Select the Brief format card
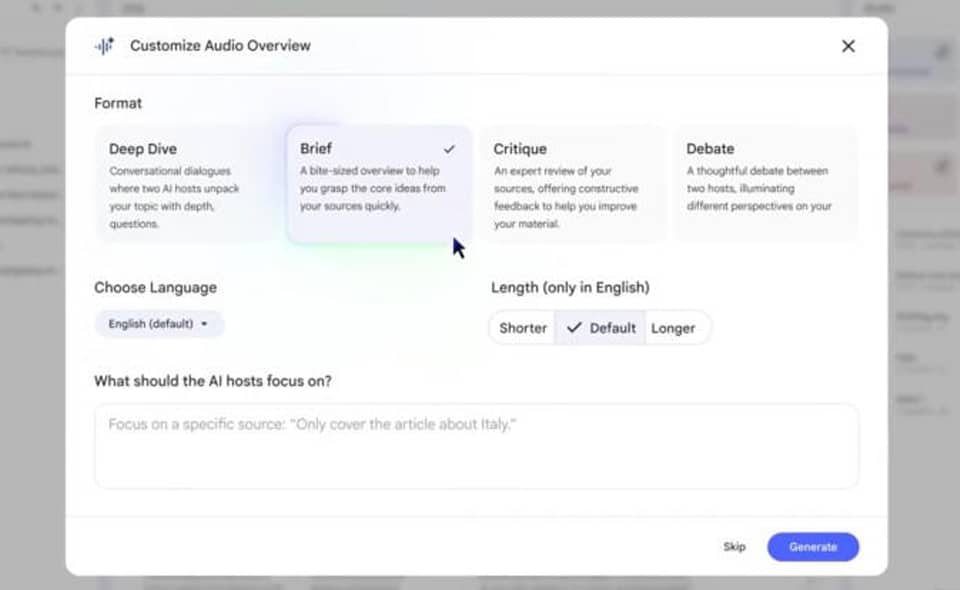Screen dimensions: 960x590 pyautogui.click(x=379, y=185)
